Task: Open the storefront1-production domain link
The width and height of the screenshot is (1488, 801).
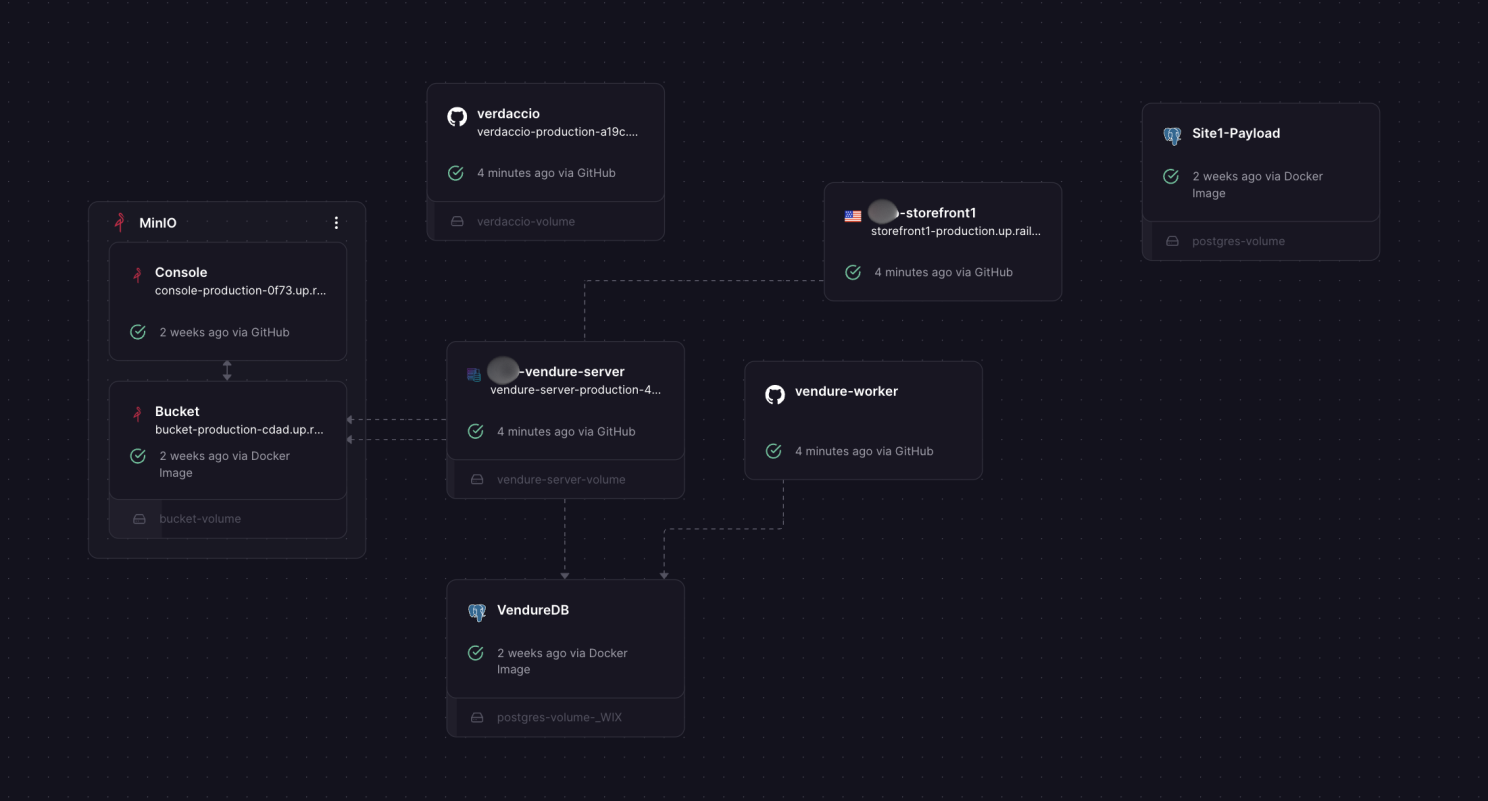Action: pos(955,231)
